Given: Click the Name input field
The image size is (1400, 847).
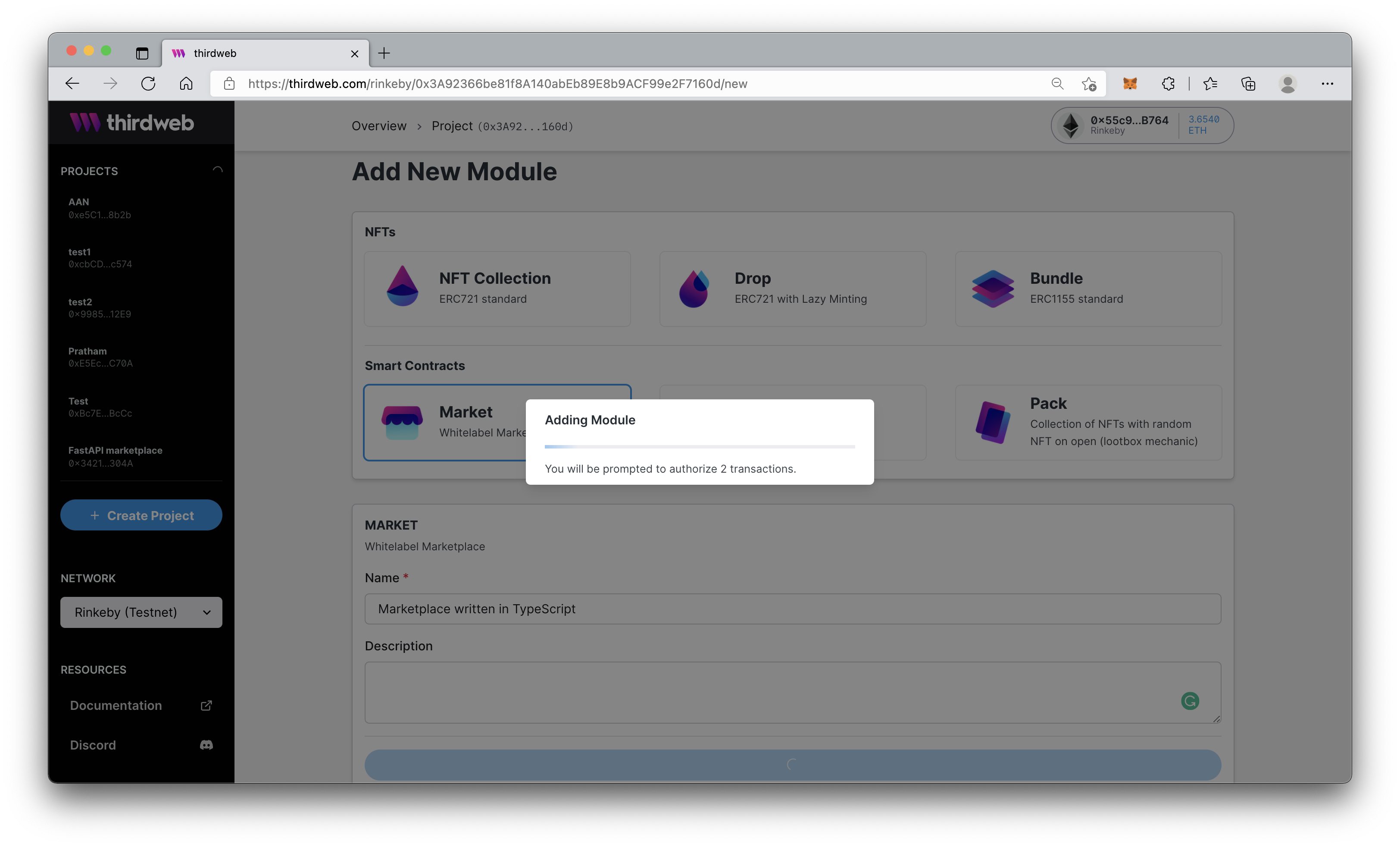Looking at the screenshot, I should (x=793, y=609).
